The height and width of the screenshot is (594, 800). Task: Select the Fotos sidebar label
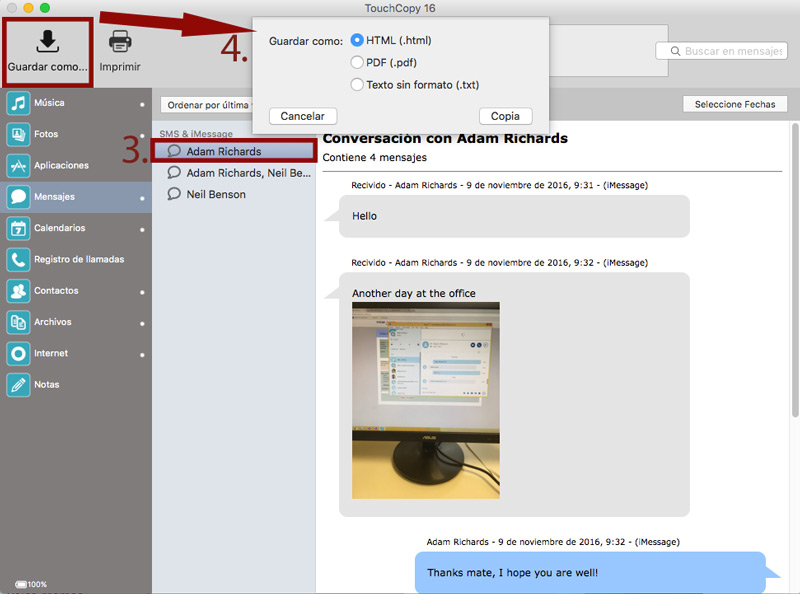46,134
